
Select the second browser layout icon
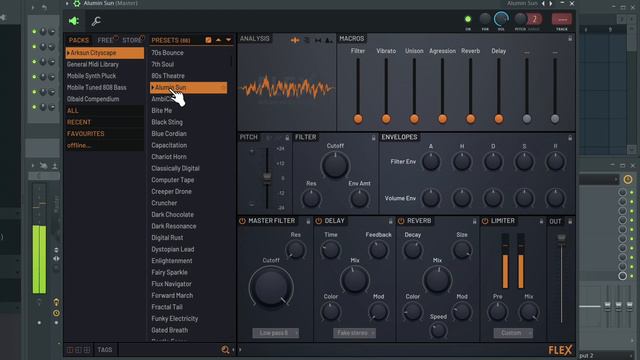(78, 350)
